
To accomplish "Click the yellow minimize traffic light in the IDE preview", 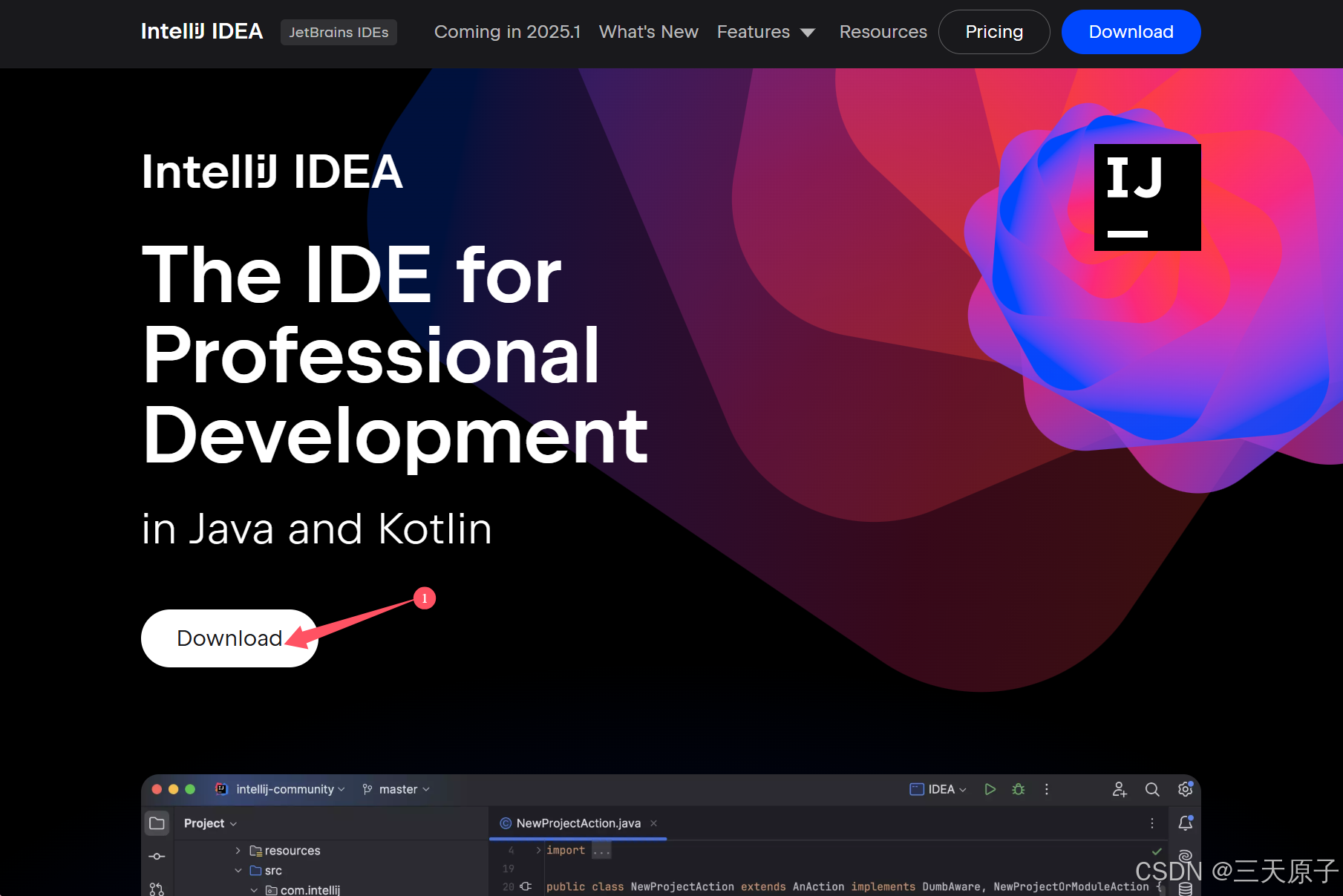I will click(x=174, y=789).
